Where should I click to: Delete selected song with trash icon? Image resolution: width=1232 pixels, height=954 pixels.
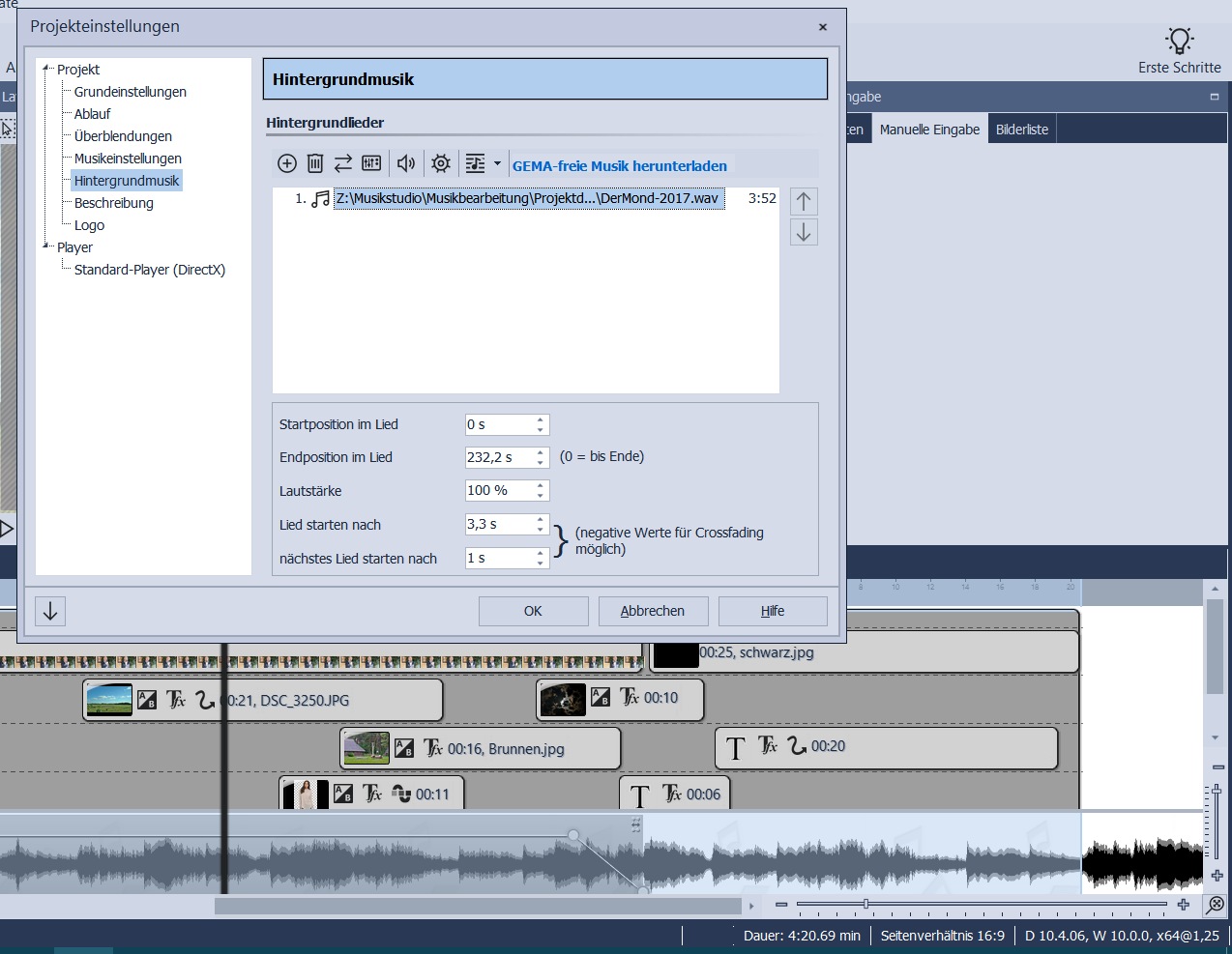click(x=315, y=163)
